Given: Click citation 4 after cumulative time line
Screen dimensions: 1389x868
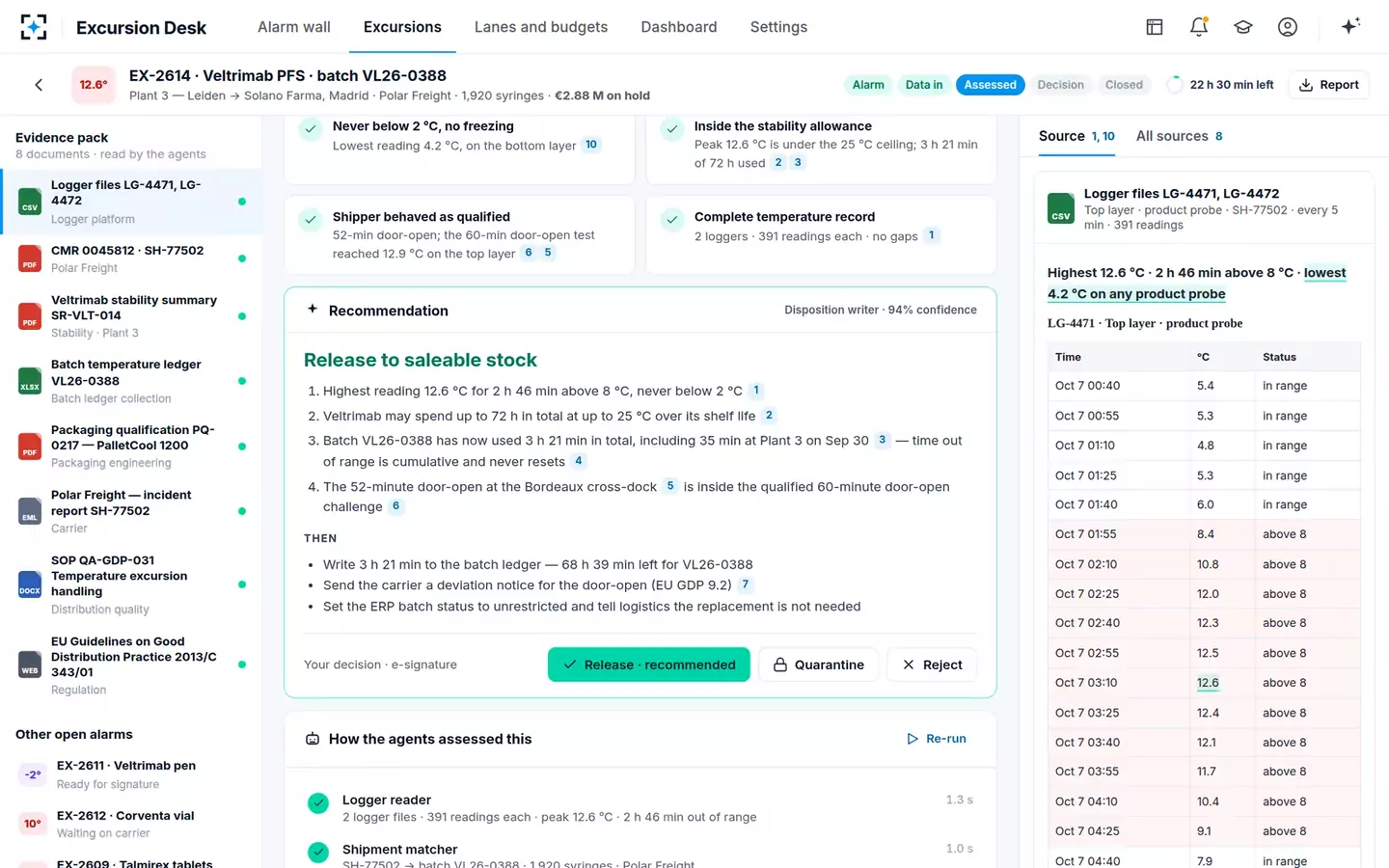Looking at the screenshot, I should [x=579, y=461].
